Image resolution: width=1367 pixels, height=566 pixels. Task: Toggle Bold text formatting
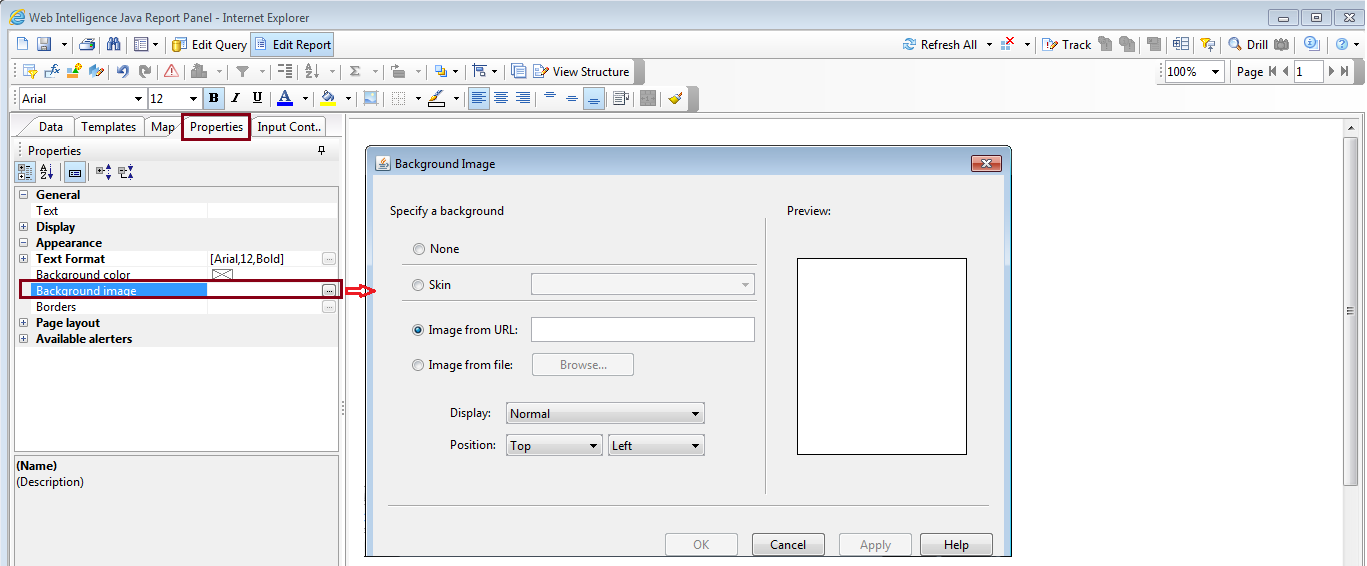tap(213, 98)
